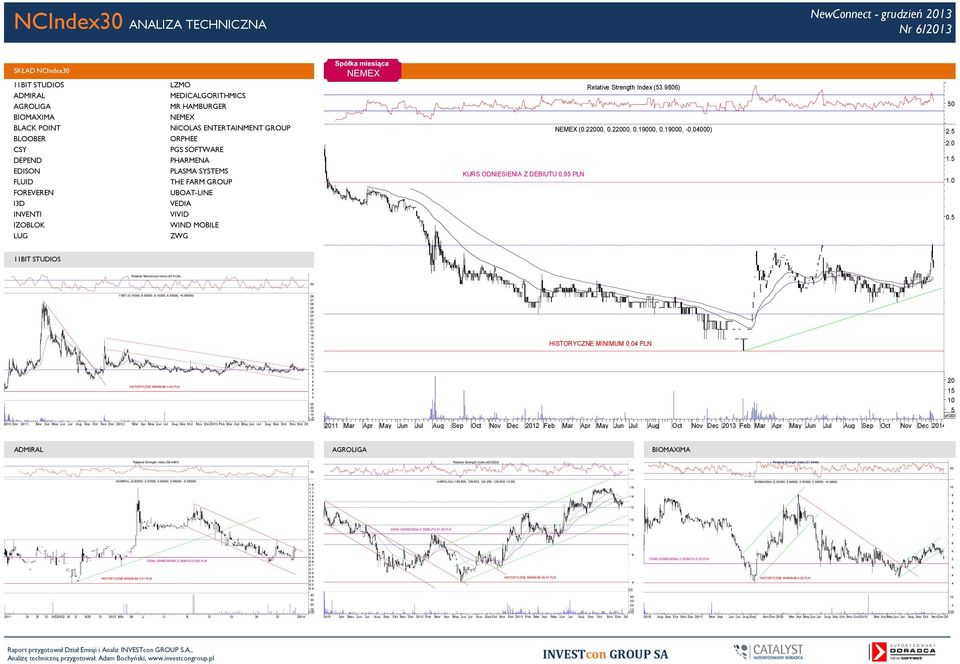Open the 11BIT STUDIOS price chart
The height and width of the screenshot is (664, 960).
(159, 349)
